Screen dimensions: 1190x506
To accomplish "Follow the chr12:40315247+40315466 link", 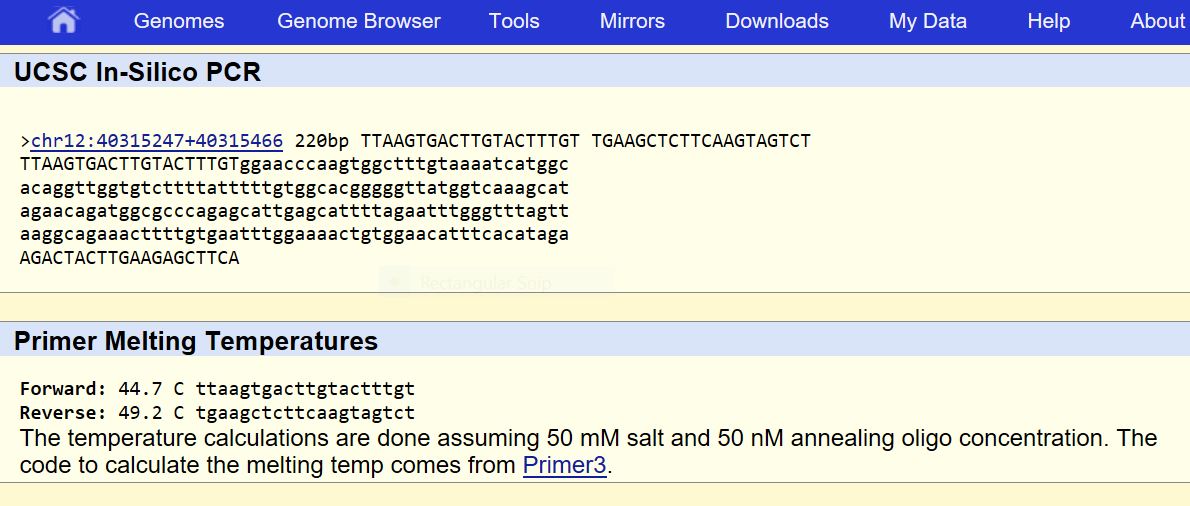I will coord(157,141).
